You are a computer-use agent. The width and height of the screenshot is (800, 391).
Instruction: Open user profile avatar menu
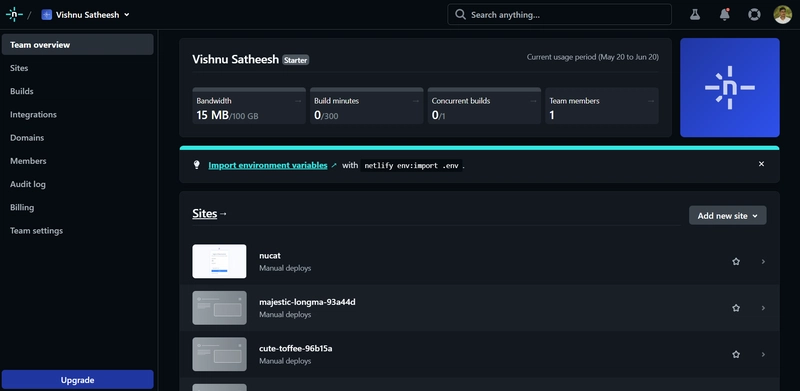(x=783, y=14)
